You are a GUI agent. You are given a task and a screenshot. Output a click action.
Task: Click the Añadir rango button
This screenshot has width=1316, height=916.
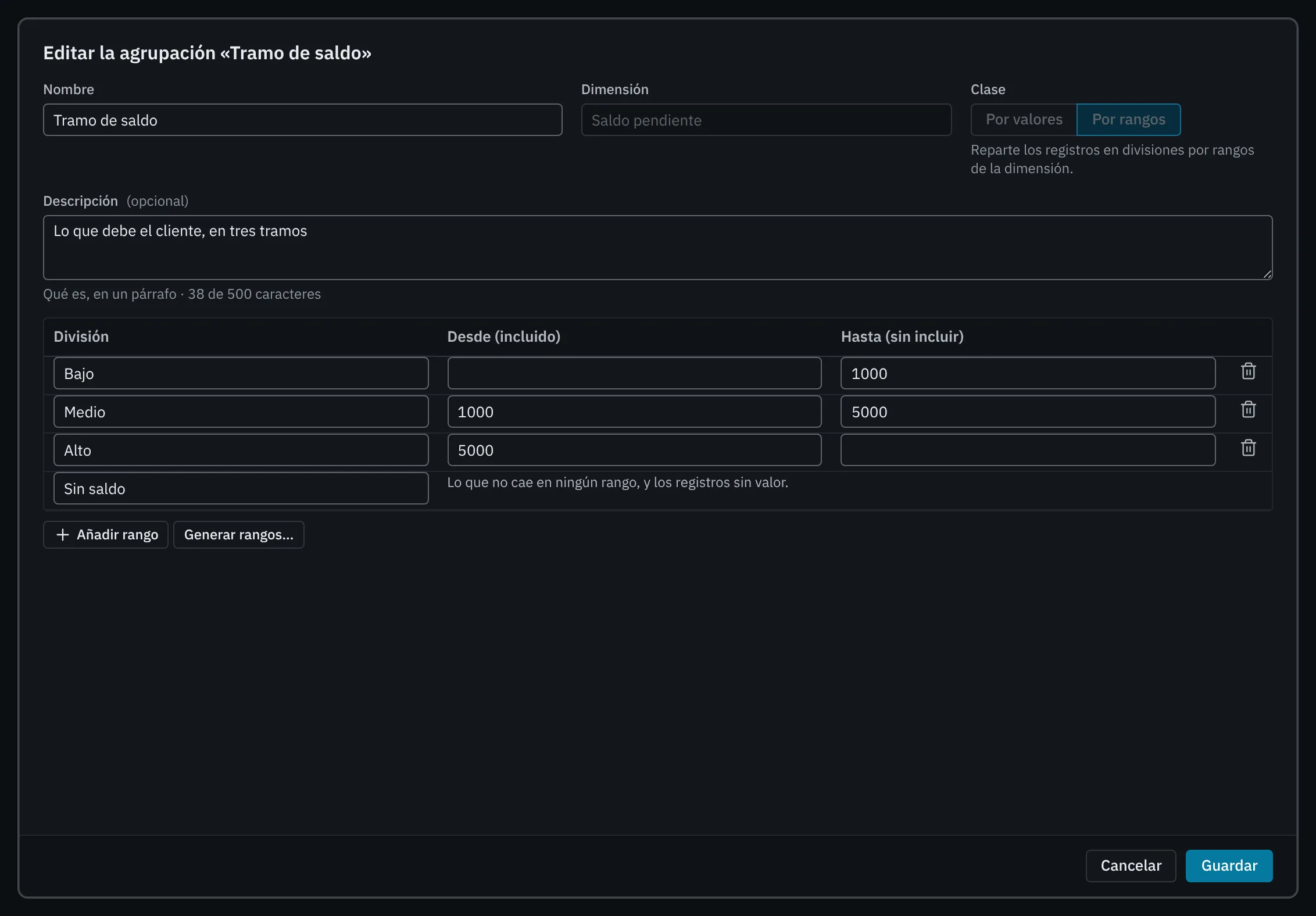click(x=106, y=535)
